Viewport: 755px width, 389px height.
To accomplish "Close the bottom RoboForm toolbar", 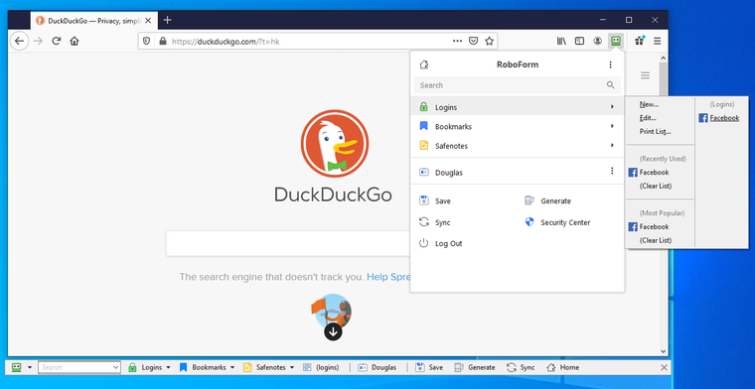I will (x=664, y=368).
